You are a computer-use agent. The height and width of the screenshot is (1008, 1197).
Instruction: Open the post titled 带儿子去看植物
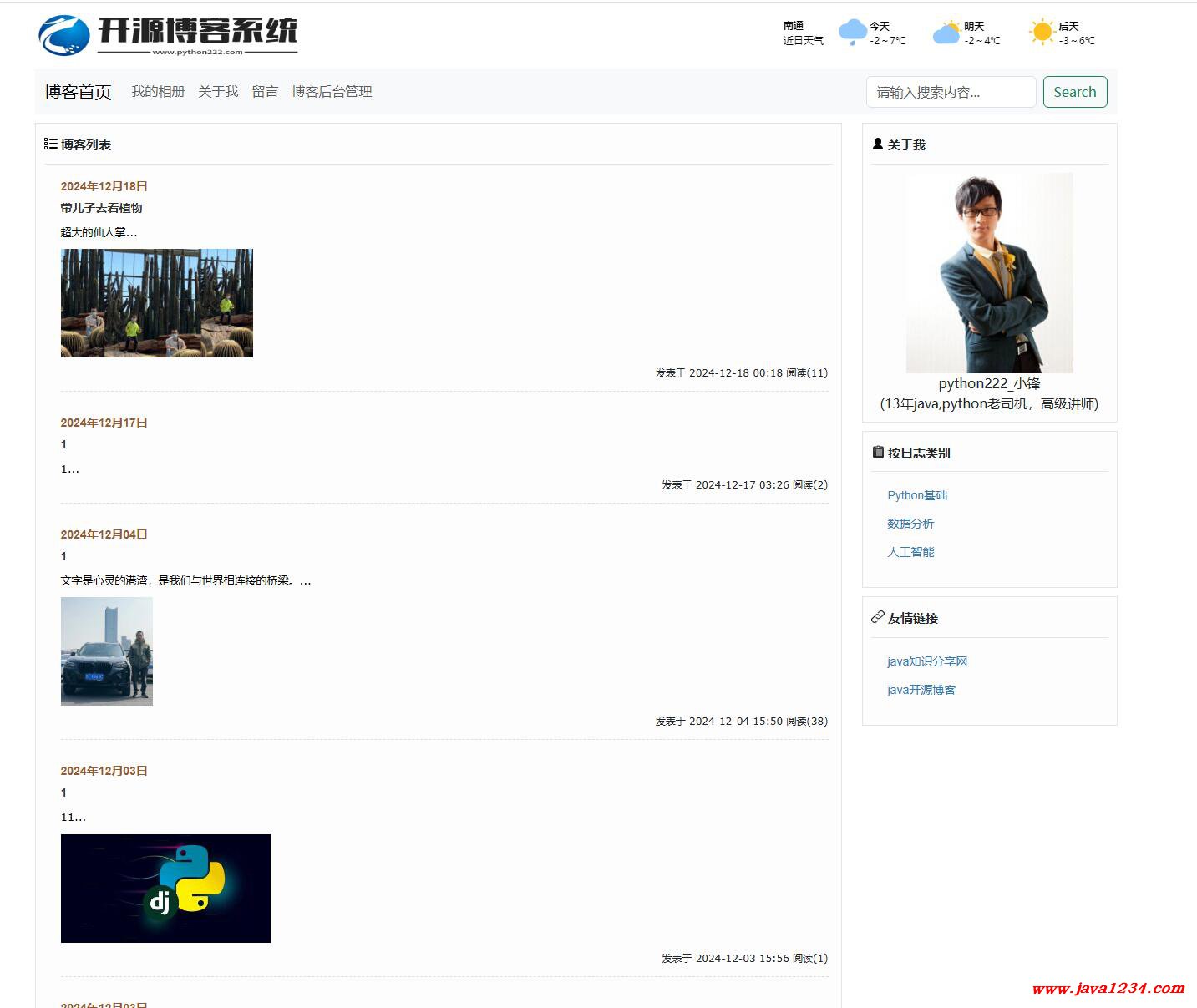(x=101, y=208)
